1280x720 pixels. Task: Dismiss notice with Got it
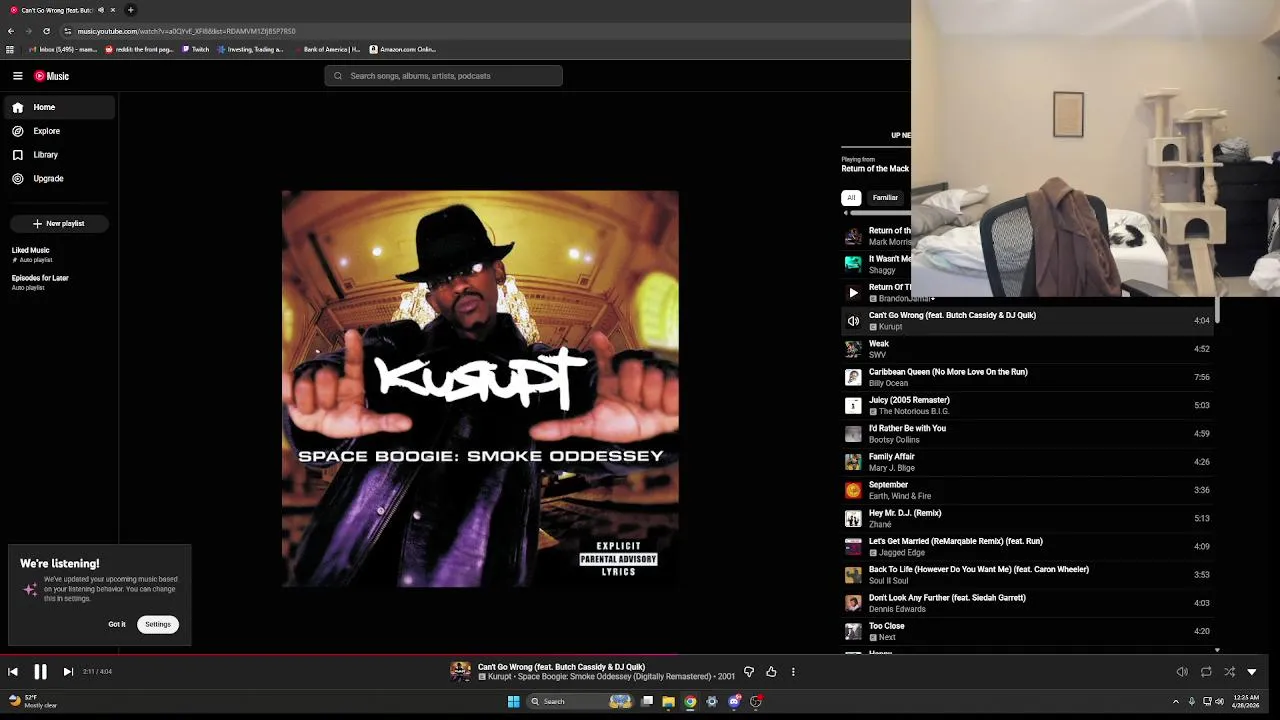(x=117, y=624)
